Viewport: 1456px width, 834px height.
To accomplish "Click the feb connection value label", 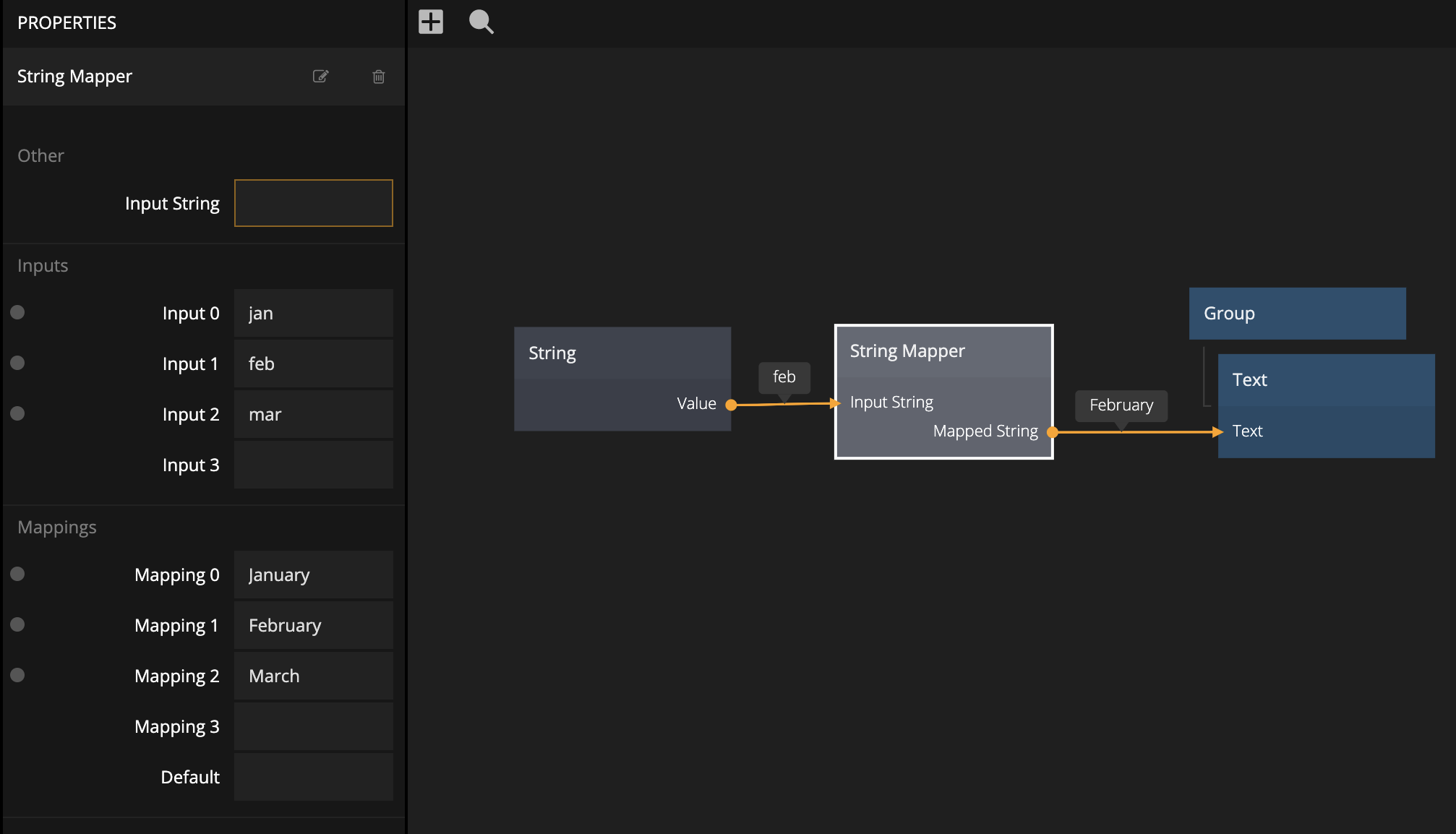I will tap(784, 377).
